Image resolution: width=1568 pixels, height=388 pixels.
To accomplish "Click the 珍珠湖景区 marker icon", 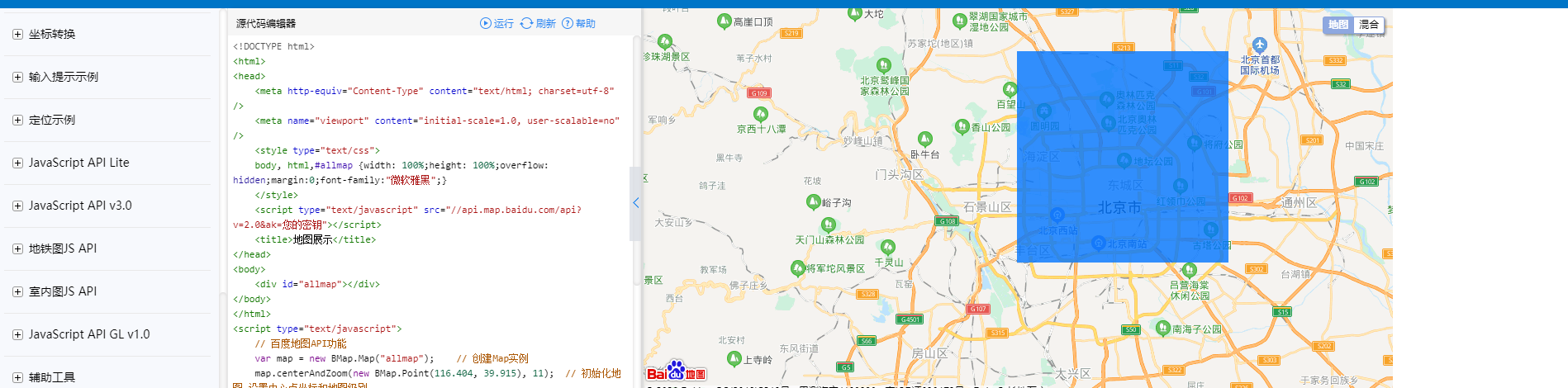I will 665,41.
